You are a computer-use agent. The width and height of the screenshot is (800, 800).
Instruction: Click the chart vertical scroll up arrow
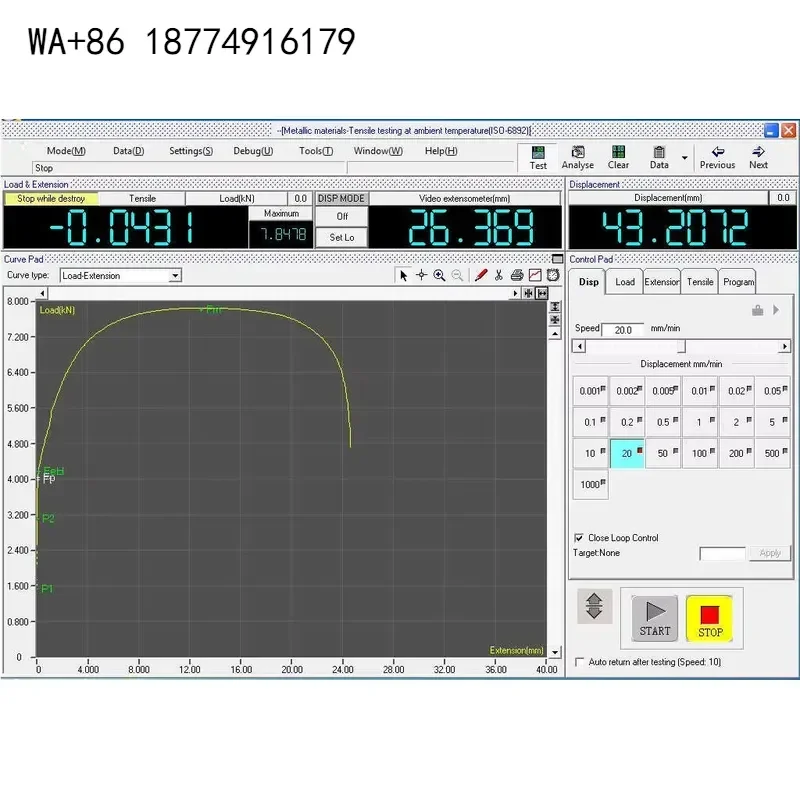[x=555, y=334]
